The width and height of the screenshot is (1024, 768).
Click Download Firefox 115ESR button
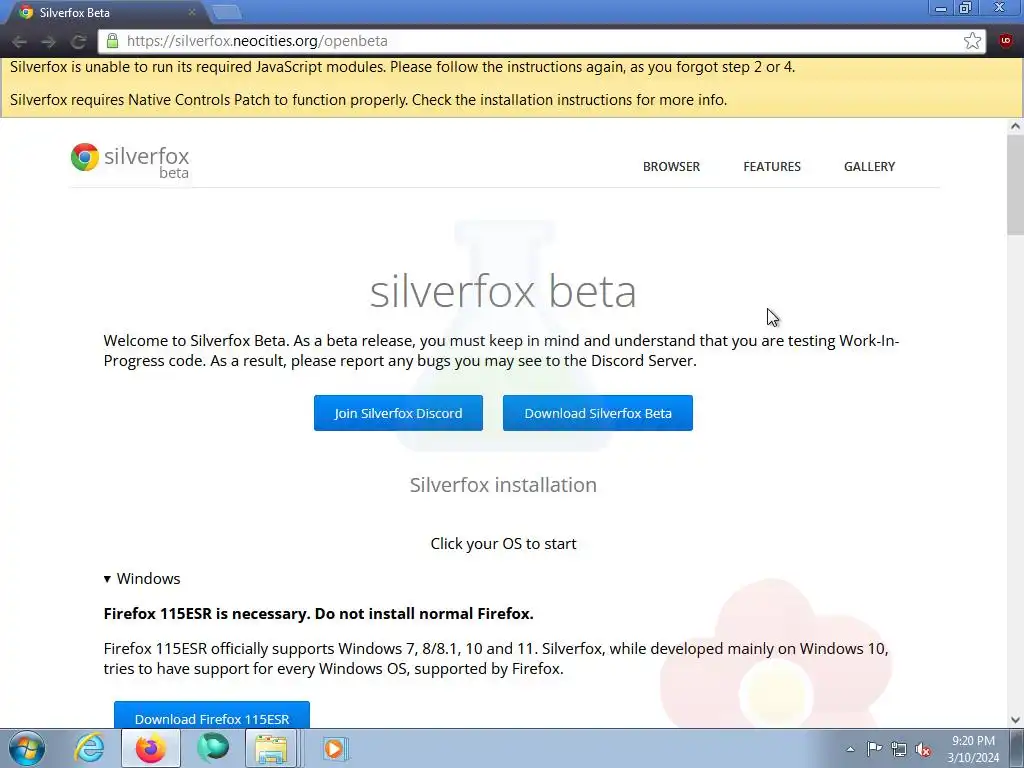click(x=212, y=715)
